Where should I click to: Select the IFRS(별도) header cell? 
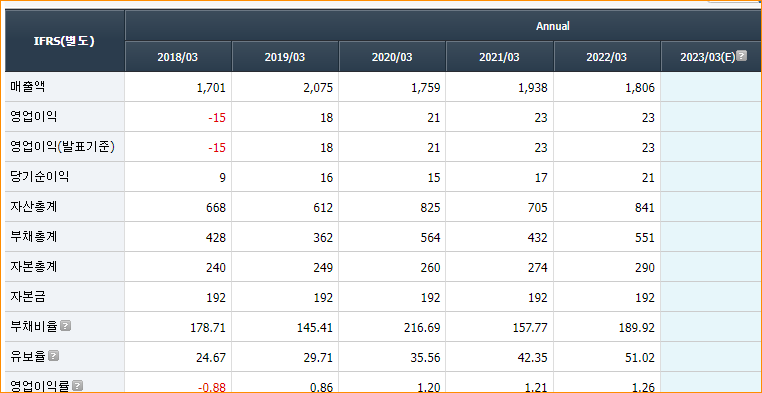click(x=65, y=41)
